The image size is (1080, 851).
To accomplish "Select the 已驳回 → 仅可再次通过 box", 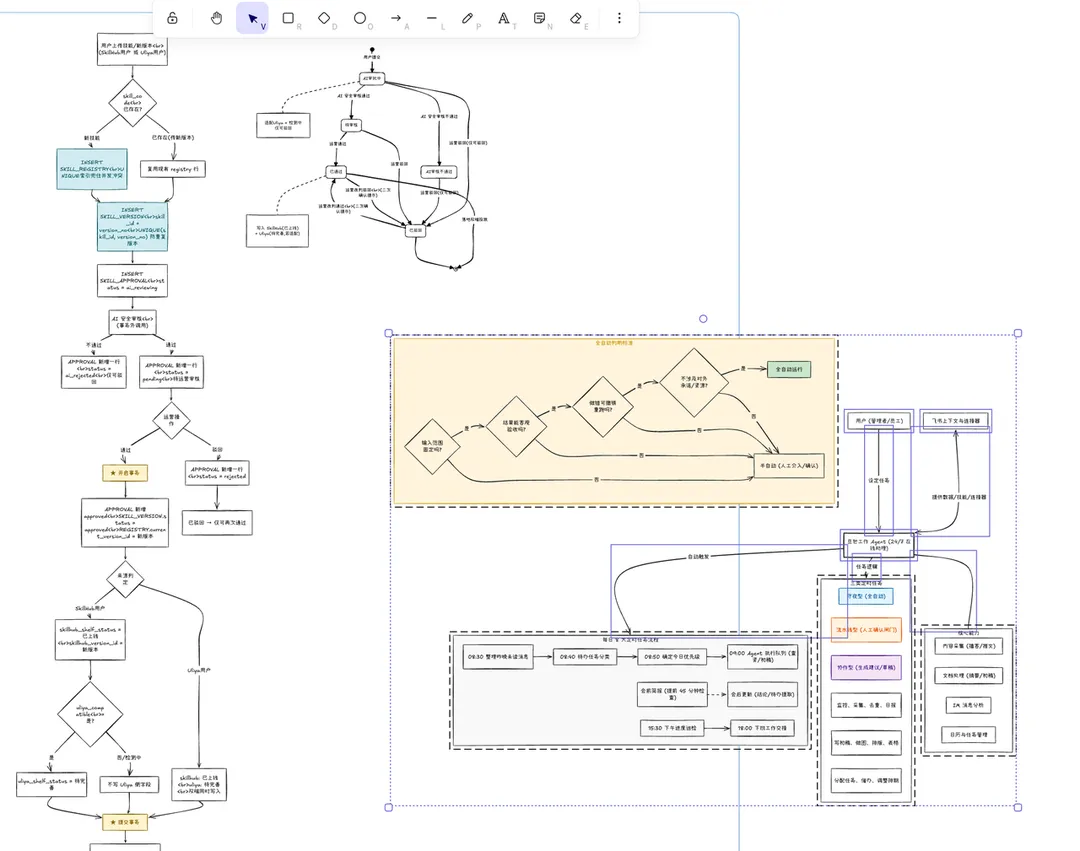I will [217, 523].
